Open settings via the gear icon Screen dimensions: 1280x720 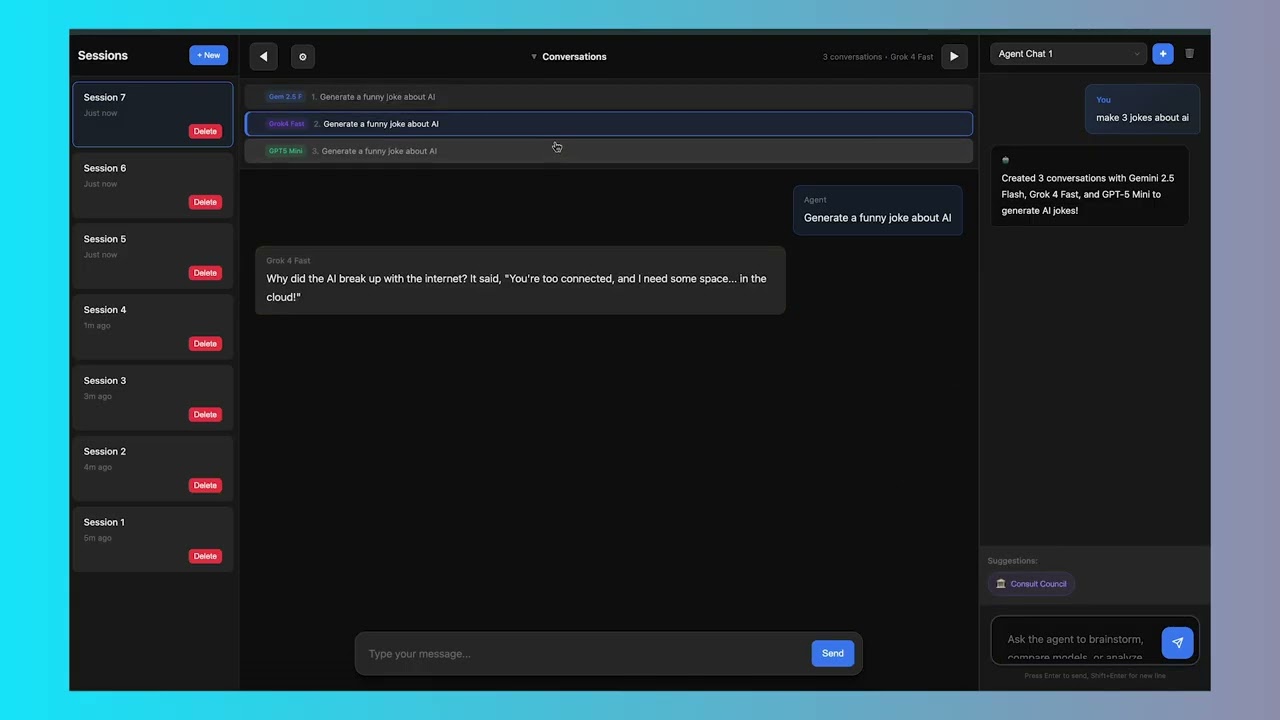(303, 57)
